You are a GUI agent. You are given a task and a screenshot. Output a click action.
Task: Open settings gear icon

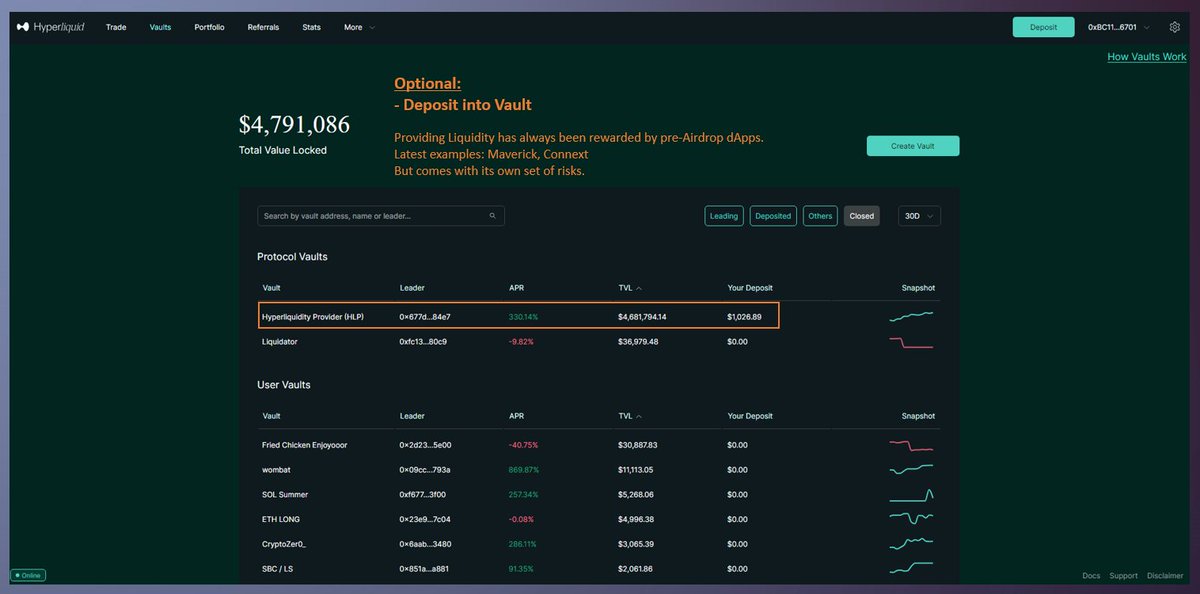click(1175, 27)
